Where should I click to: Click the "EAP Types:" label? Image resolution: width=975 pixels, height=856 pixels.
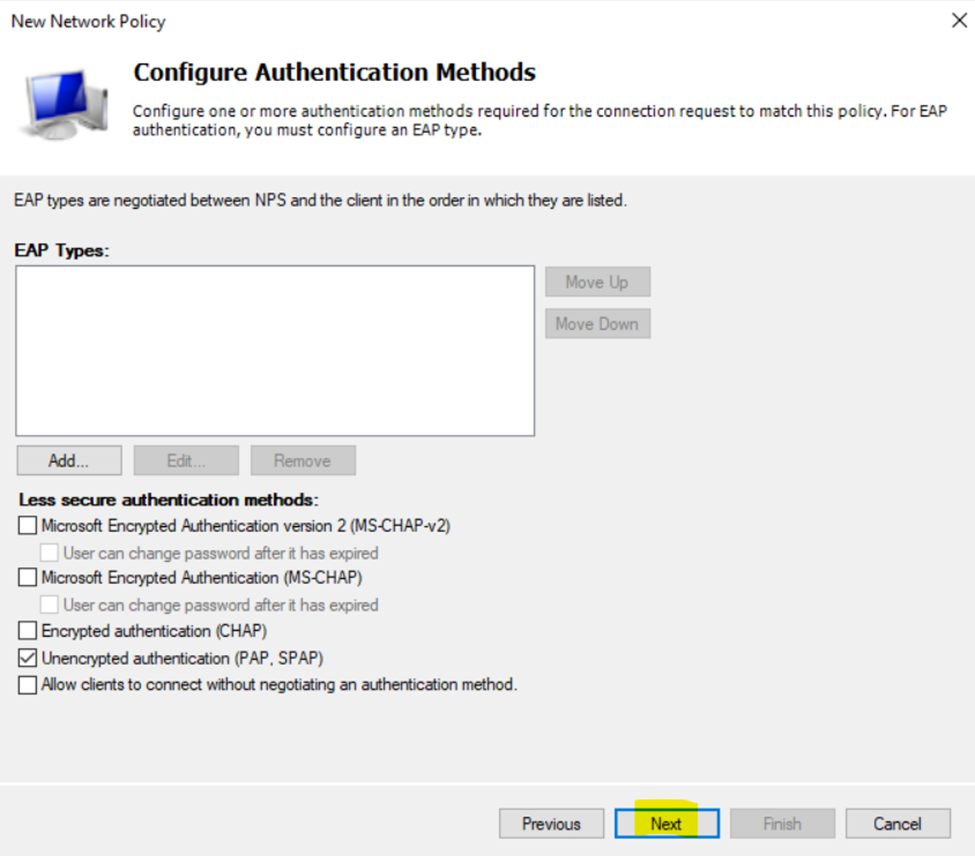62,250
